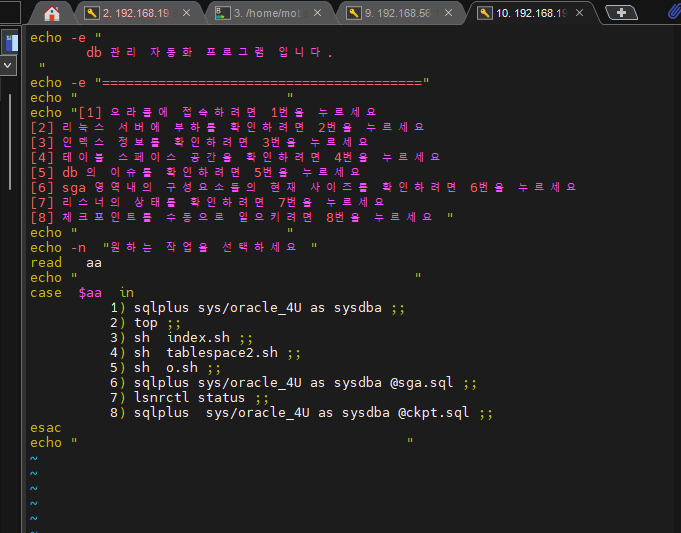This screenshot has width=681, height=533.
Task: Click the key icon on tab 2
Action: 92,13
